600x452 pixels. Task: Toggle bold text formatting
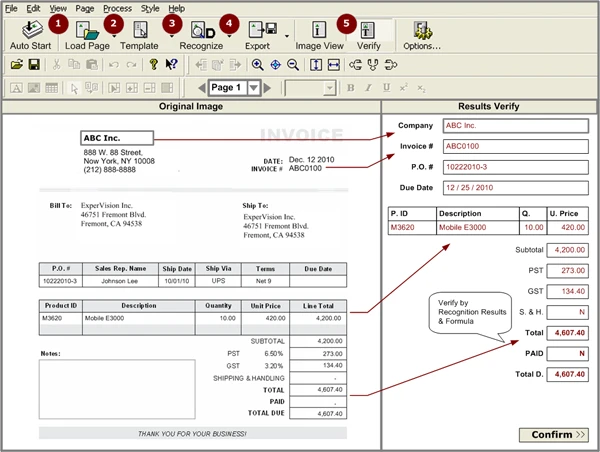350,88
